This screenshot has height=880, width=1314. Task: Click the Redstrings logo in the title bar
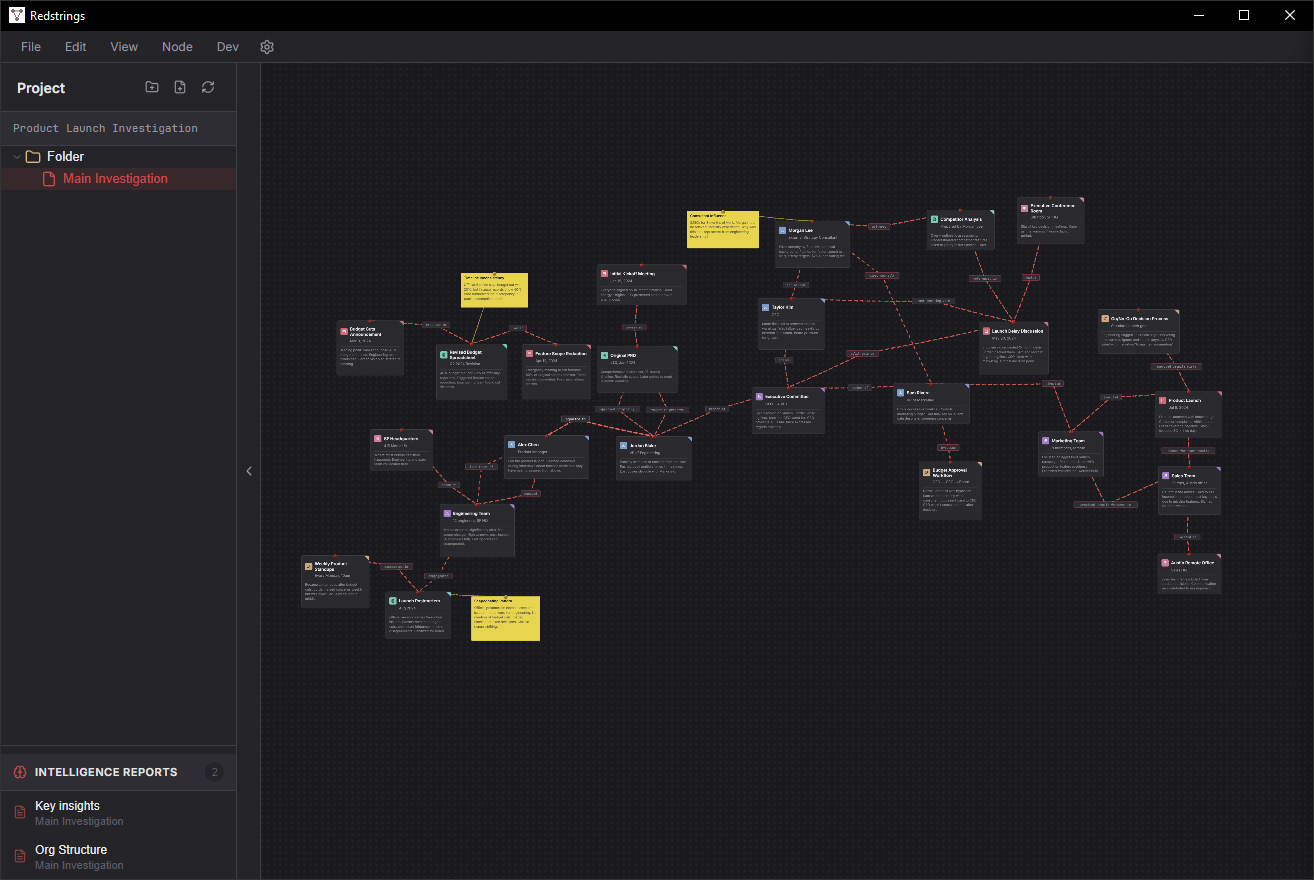(x=15, y=15)
